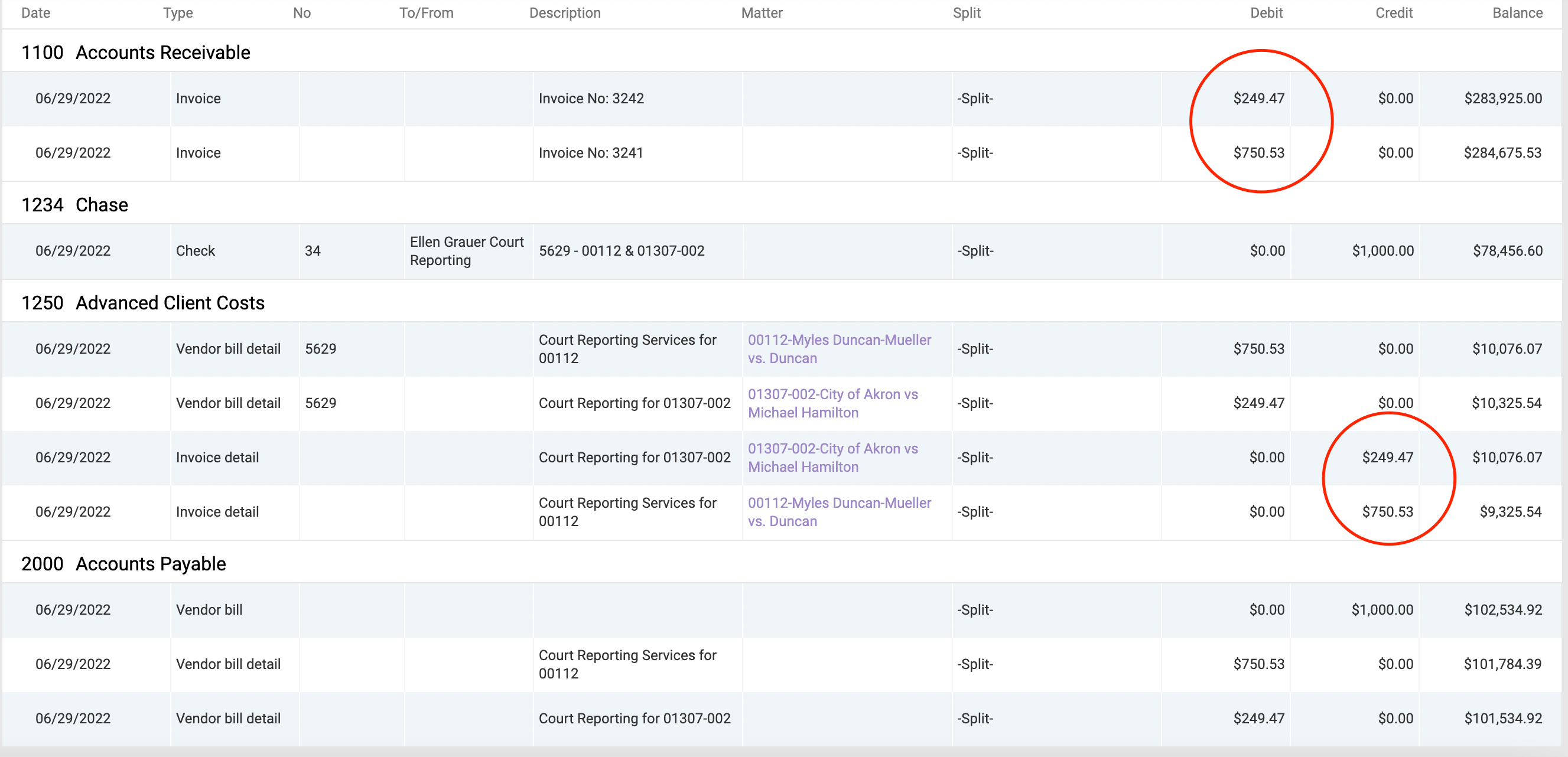Sort by the Credit column header

pyautogui.click(x=1394, y=12)
